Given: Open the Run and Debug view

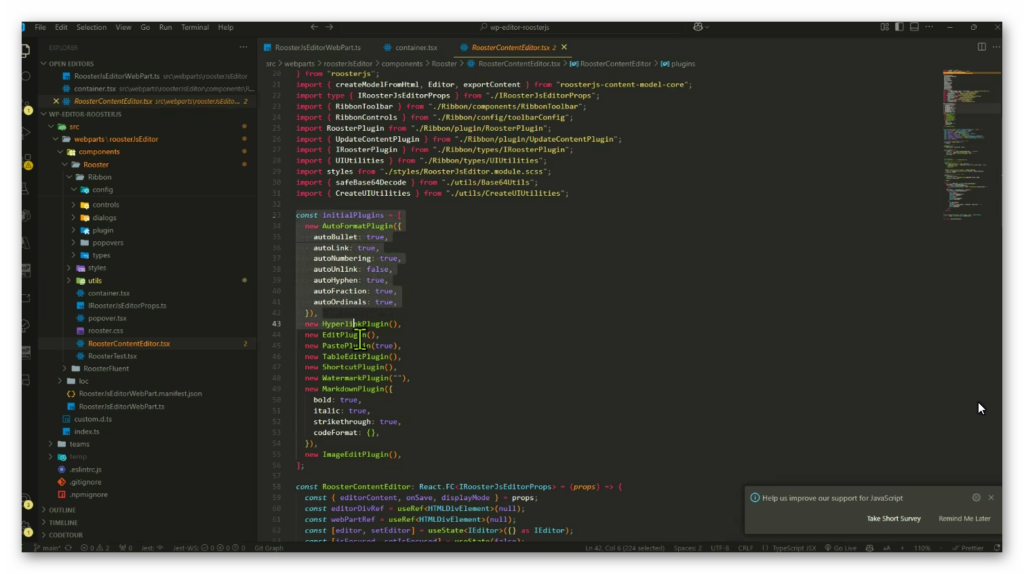Looking at the screenshot, I should coord(26,133).
